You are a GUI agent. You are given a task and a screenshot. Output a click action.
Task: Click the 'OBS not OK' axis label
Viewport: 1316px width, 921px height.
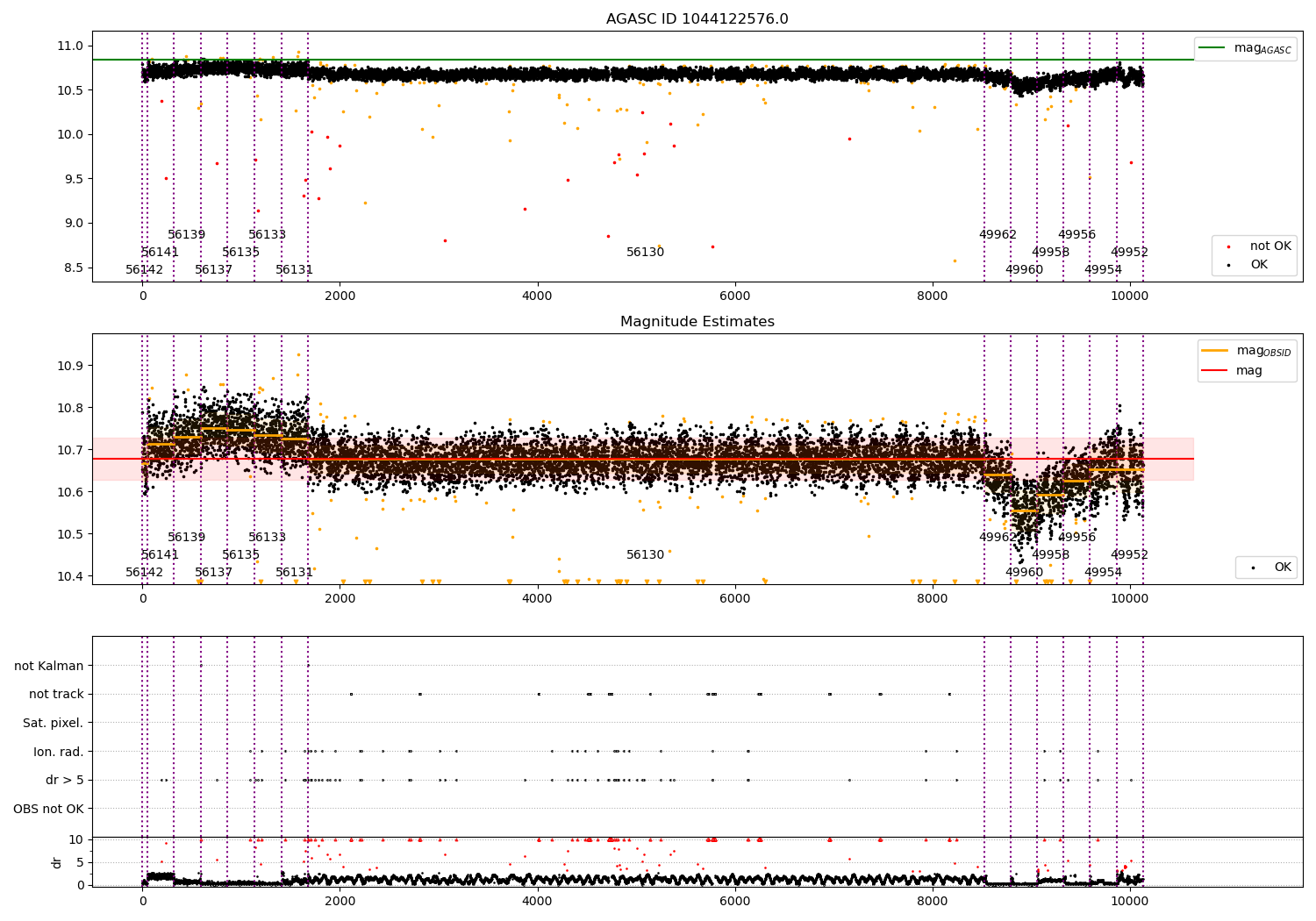pos(49,809)
